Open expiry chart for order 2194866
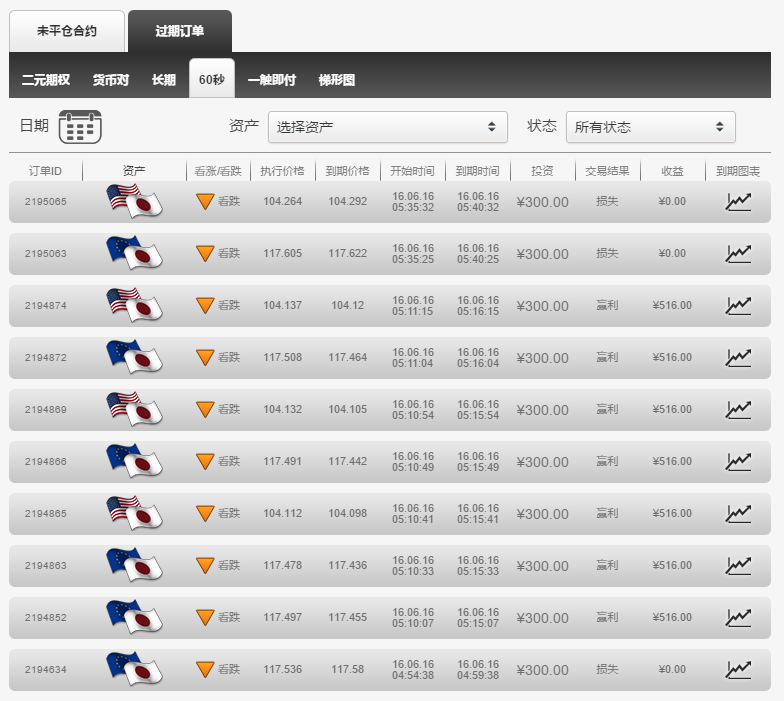The width and height of the screenshot is (784, 701). pos(738,462)
